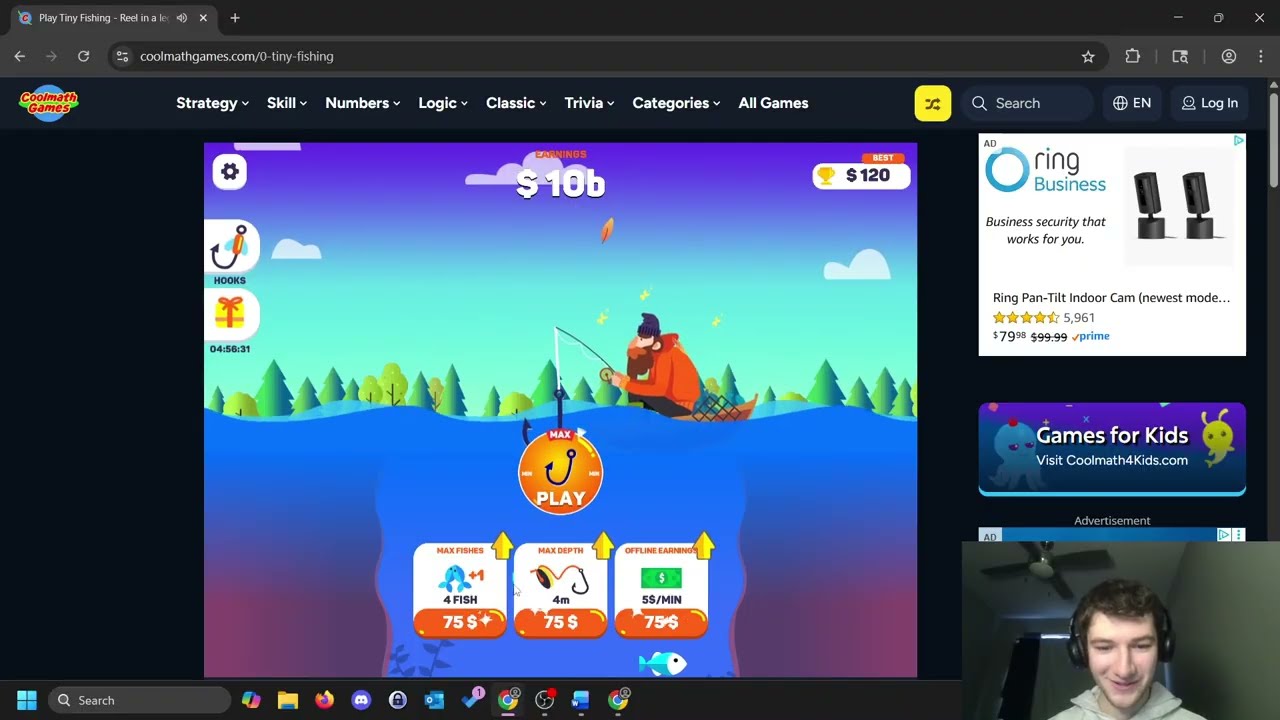Open the All Games page
Image resolution: width=1280 pixels, height=720 pixels.
point(773,103)
